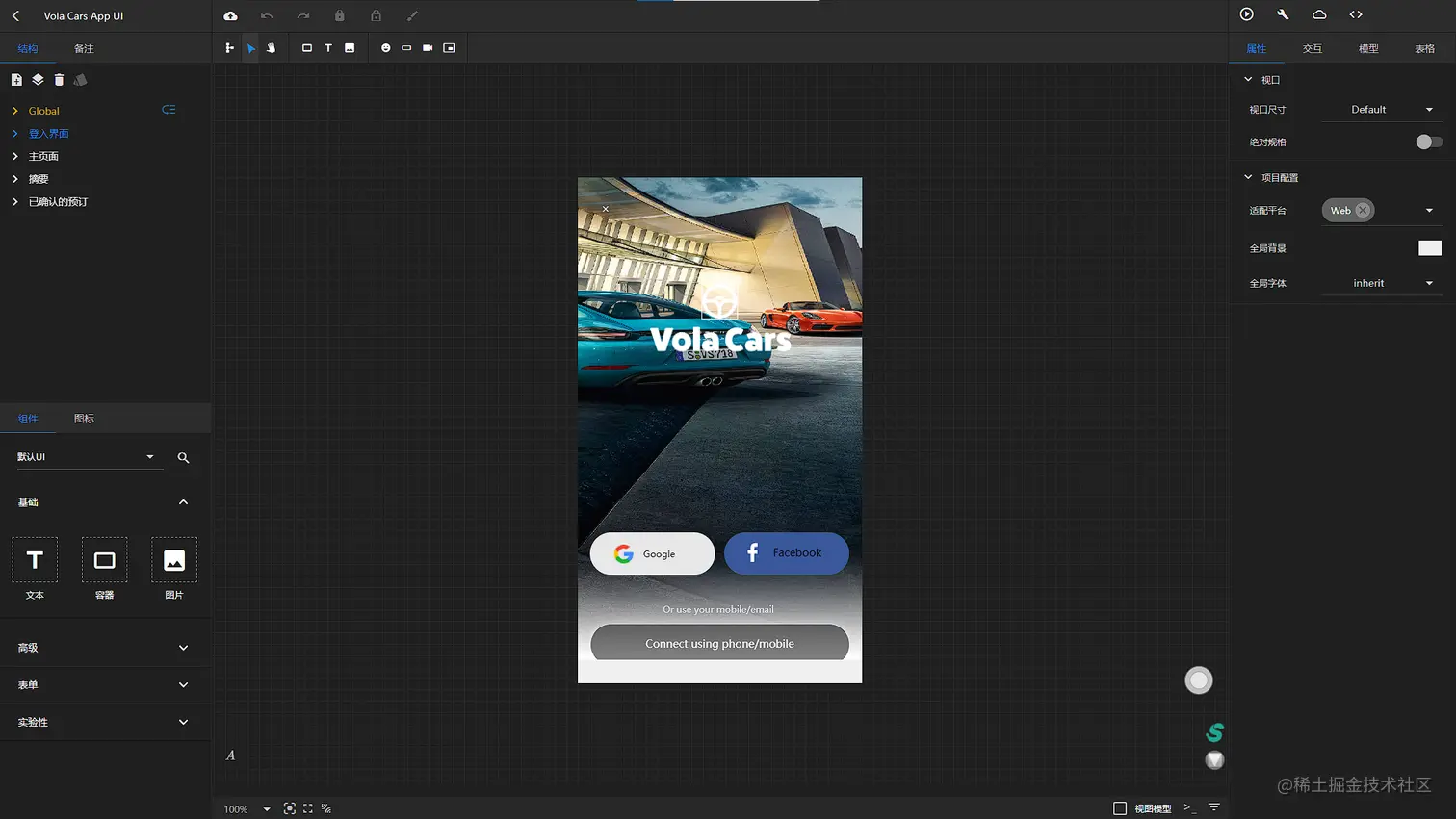Click the layers stack icon
The height and width of the screenshot is (819, 1456).
pos(38,80)
